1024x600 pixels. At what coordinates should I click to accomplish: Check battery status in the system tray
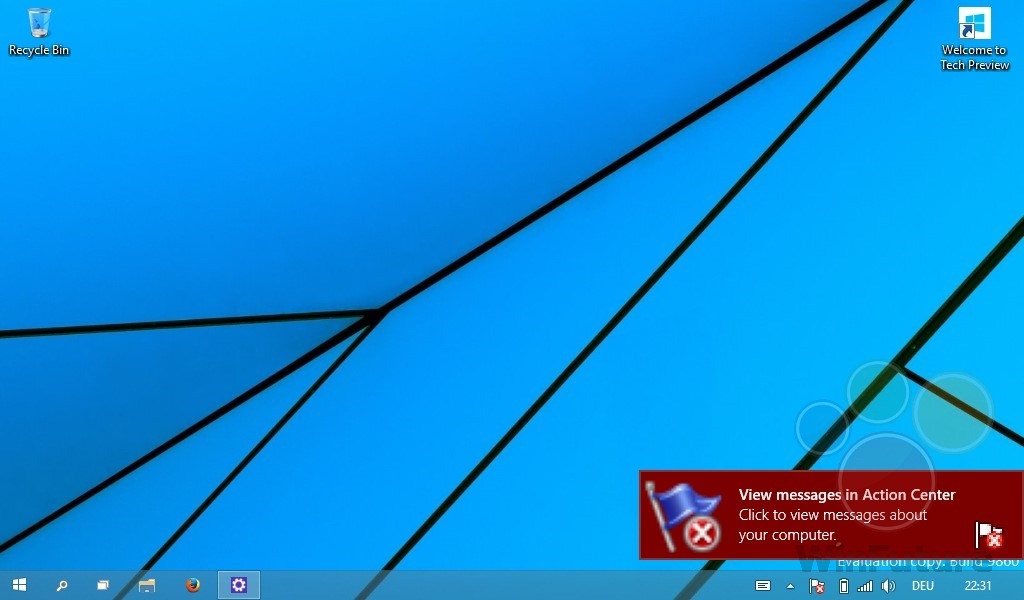pyautogui.click(x=842, y=586)
